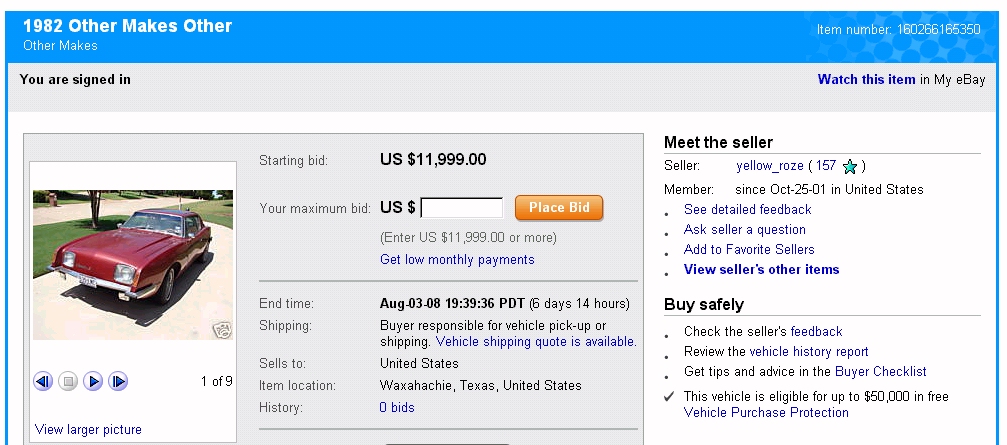The width and height of the screenshot is (1007, 445).
Task: Click the play slideshow arrow icon
Action: [x=93, y=381]
